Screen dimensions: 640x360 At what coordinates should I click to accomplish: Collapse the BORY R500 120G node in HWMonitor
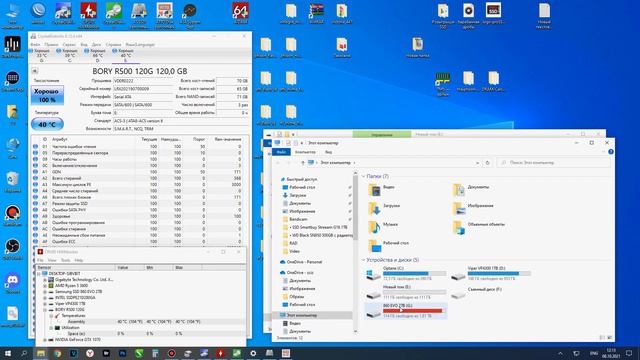[45, 310]
